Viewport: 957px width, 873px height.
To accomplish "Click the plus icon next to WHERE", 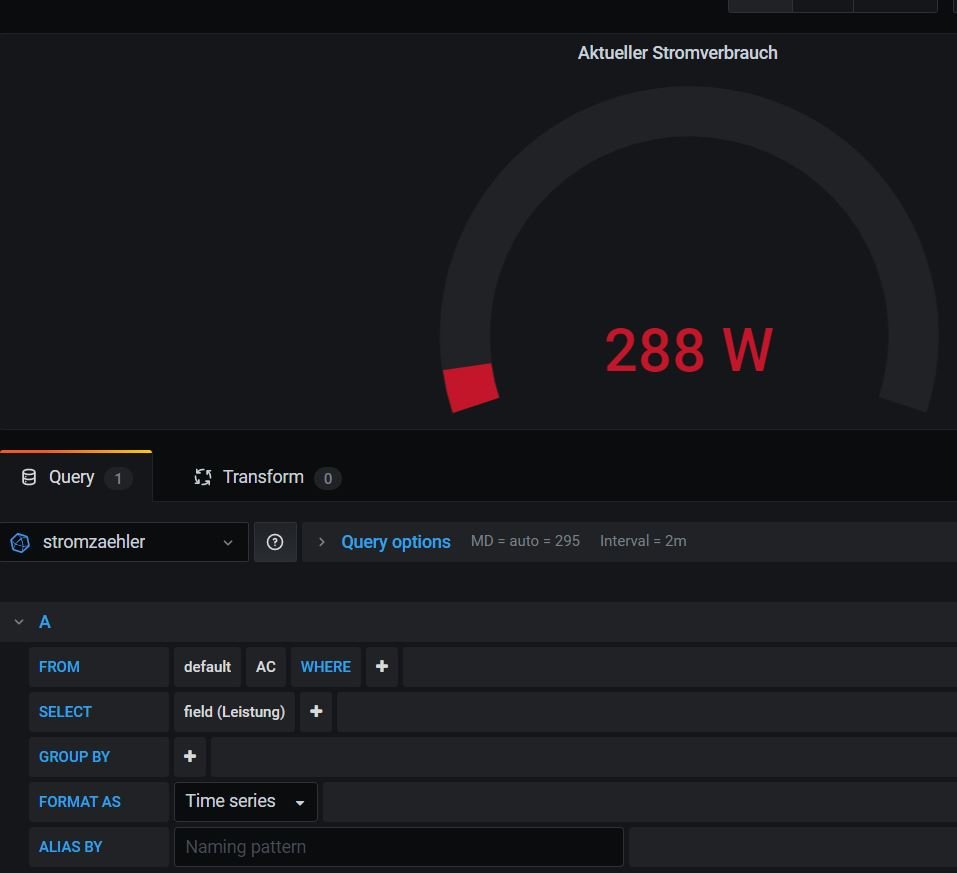I will [382, 667].
